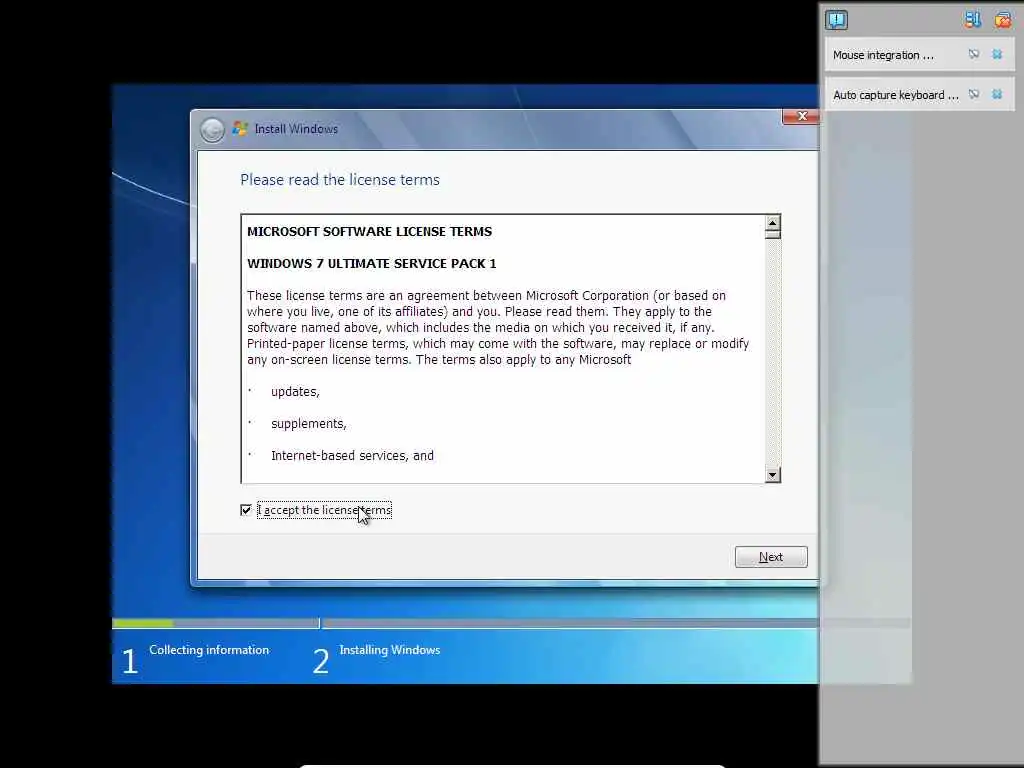Click the 'updates,' bullet text
The width and height of the screenshot is (1024, 768).
click(x=295, y=392)
